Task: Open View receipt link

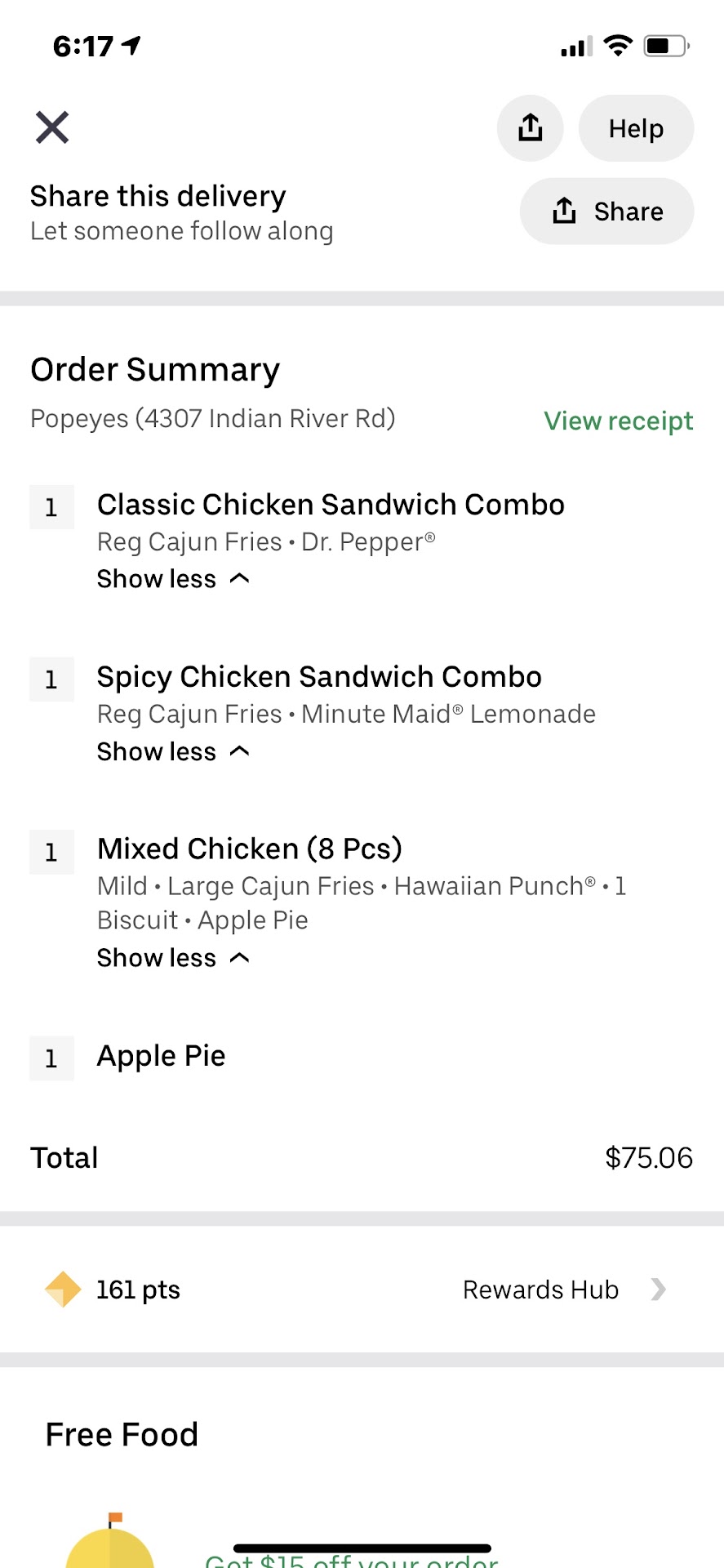Action: point(618,421)
